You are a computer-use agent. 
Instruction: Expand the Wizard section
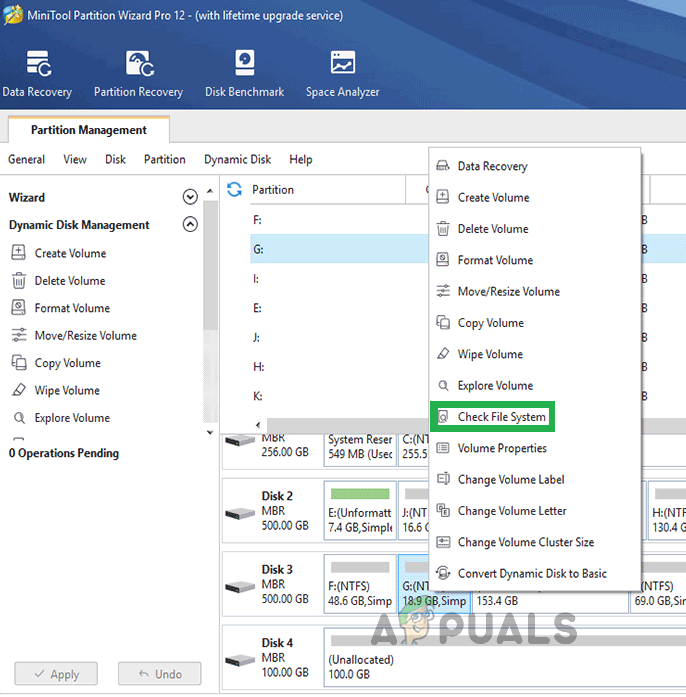coord(190,196)
